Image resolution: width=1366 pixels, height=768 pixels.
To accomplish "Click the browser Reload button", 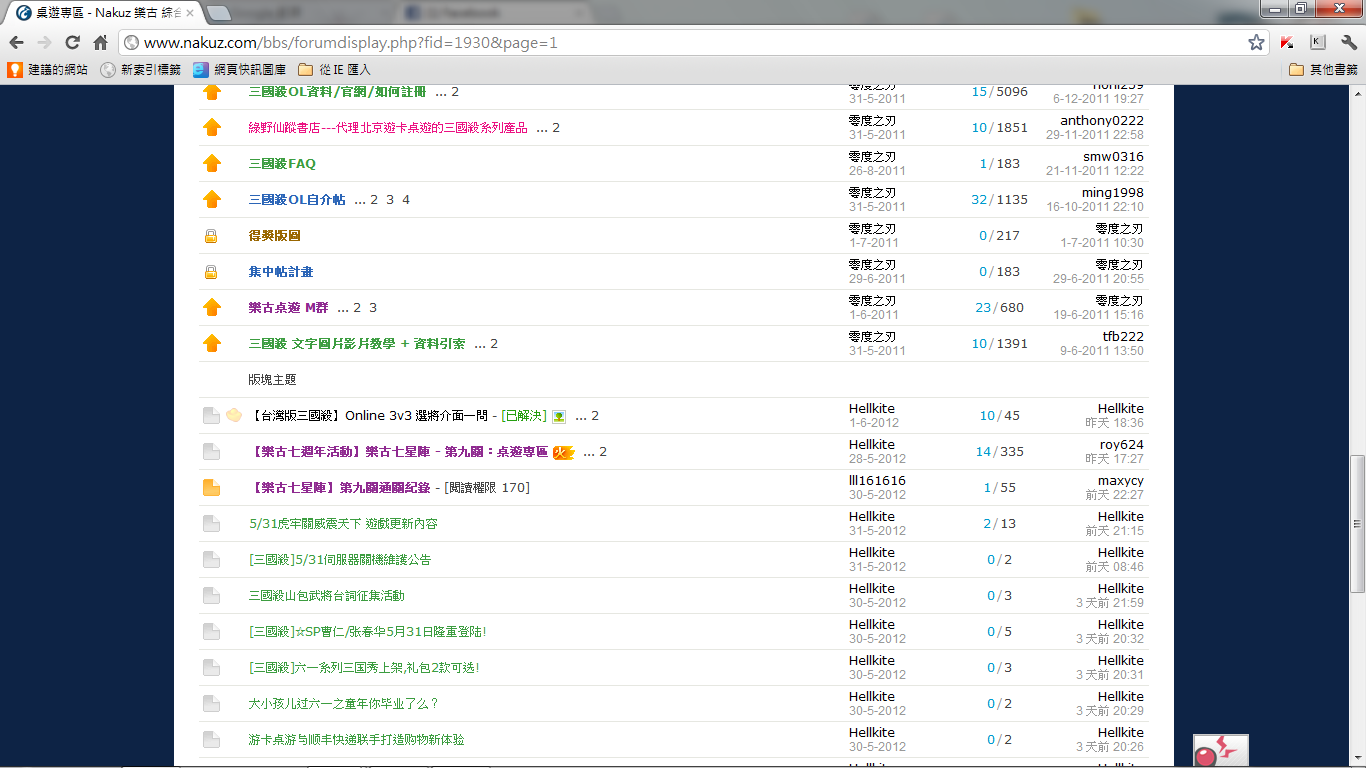I will pos(72,43).
